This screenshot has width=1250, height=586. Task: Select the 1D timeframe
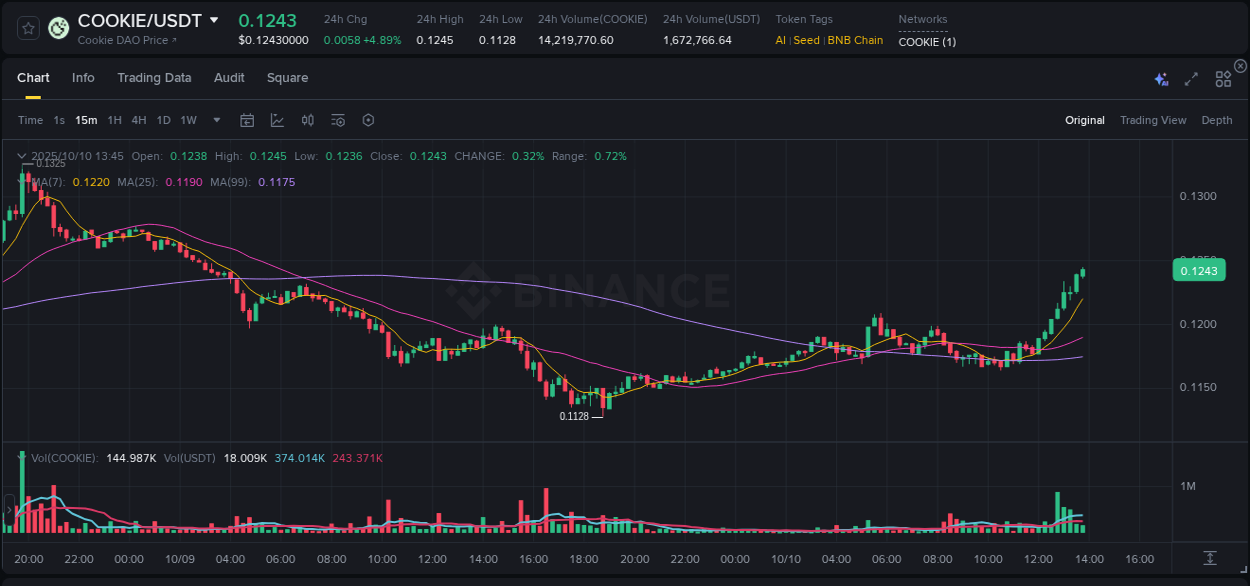coord(162,120)
